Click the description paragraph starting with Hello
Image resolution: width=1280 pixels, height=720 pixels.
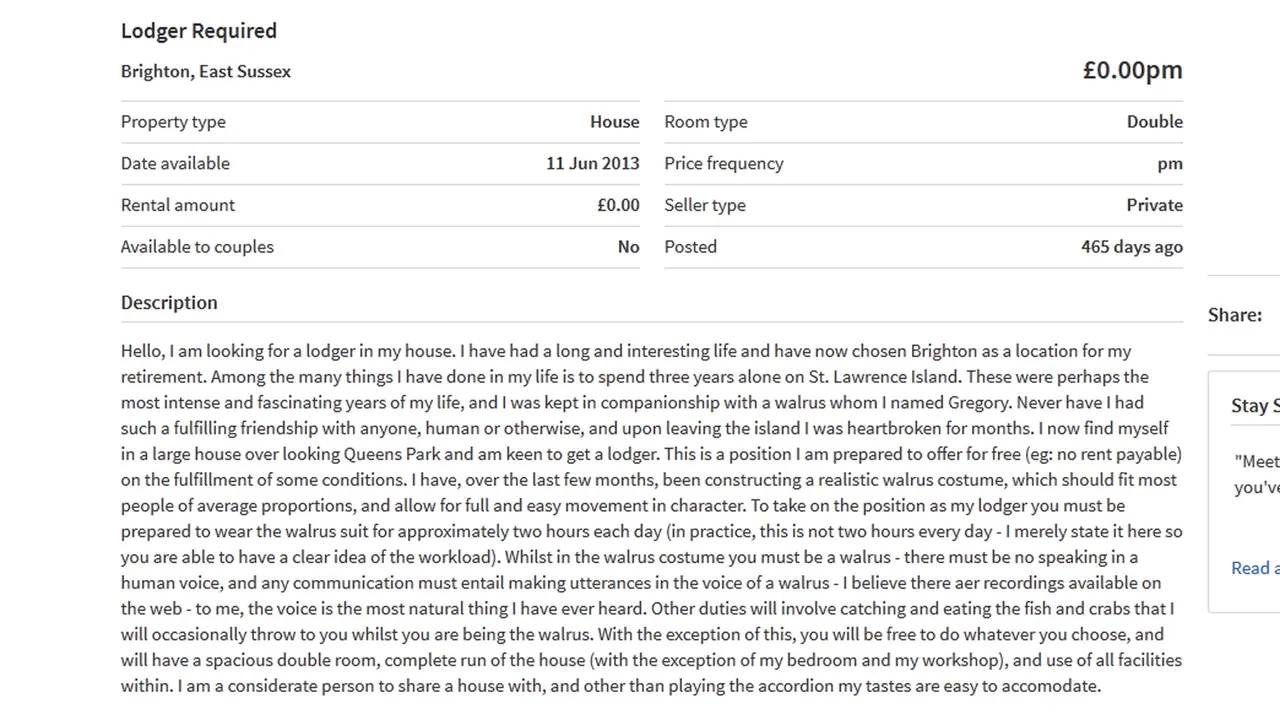pyautogui.click(x=652, y=518)
